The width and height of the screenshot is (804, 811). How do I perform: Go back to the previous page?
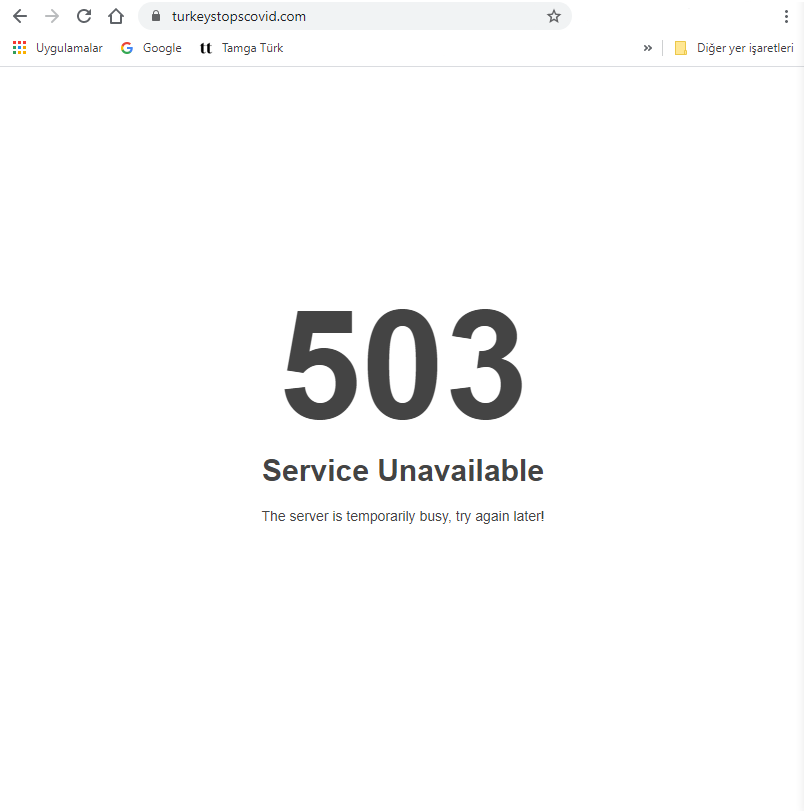(20, 17)
